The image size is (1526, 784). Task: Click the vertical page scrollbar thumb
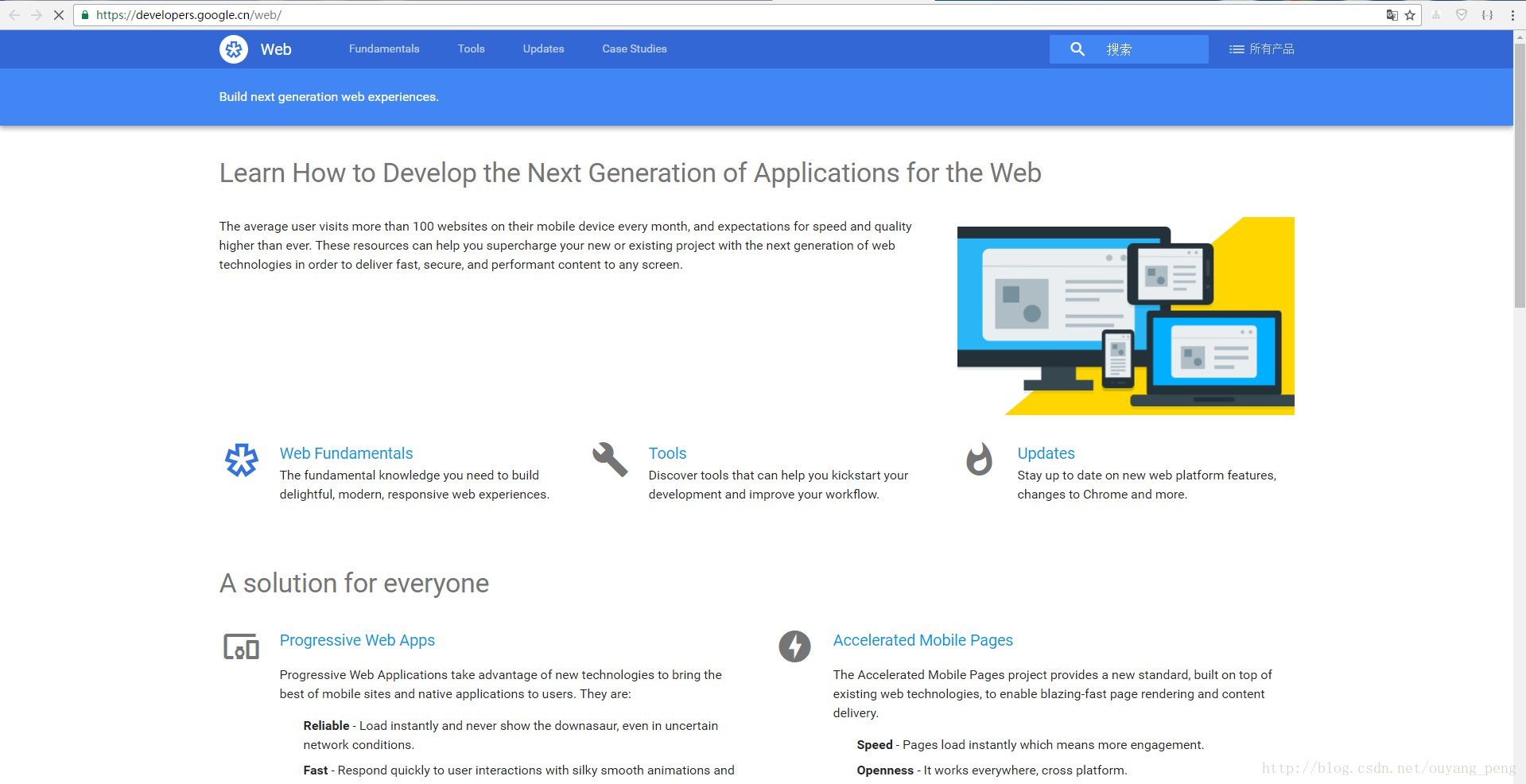pos(1519,175)
